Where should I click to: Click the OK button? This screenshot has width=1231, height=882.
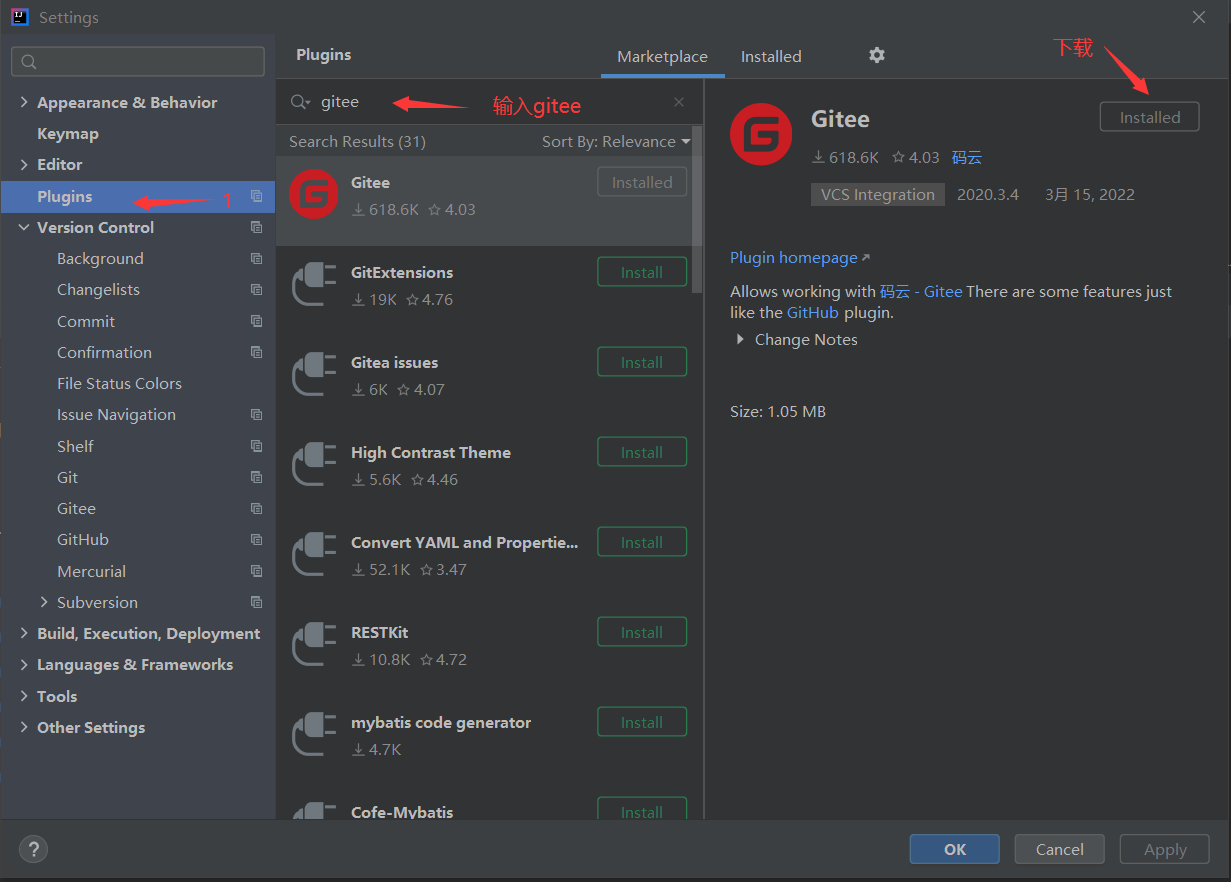pos(955,849)
